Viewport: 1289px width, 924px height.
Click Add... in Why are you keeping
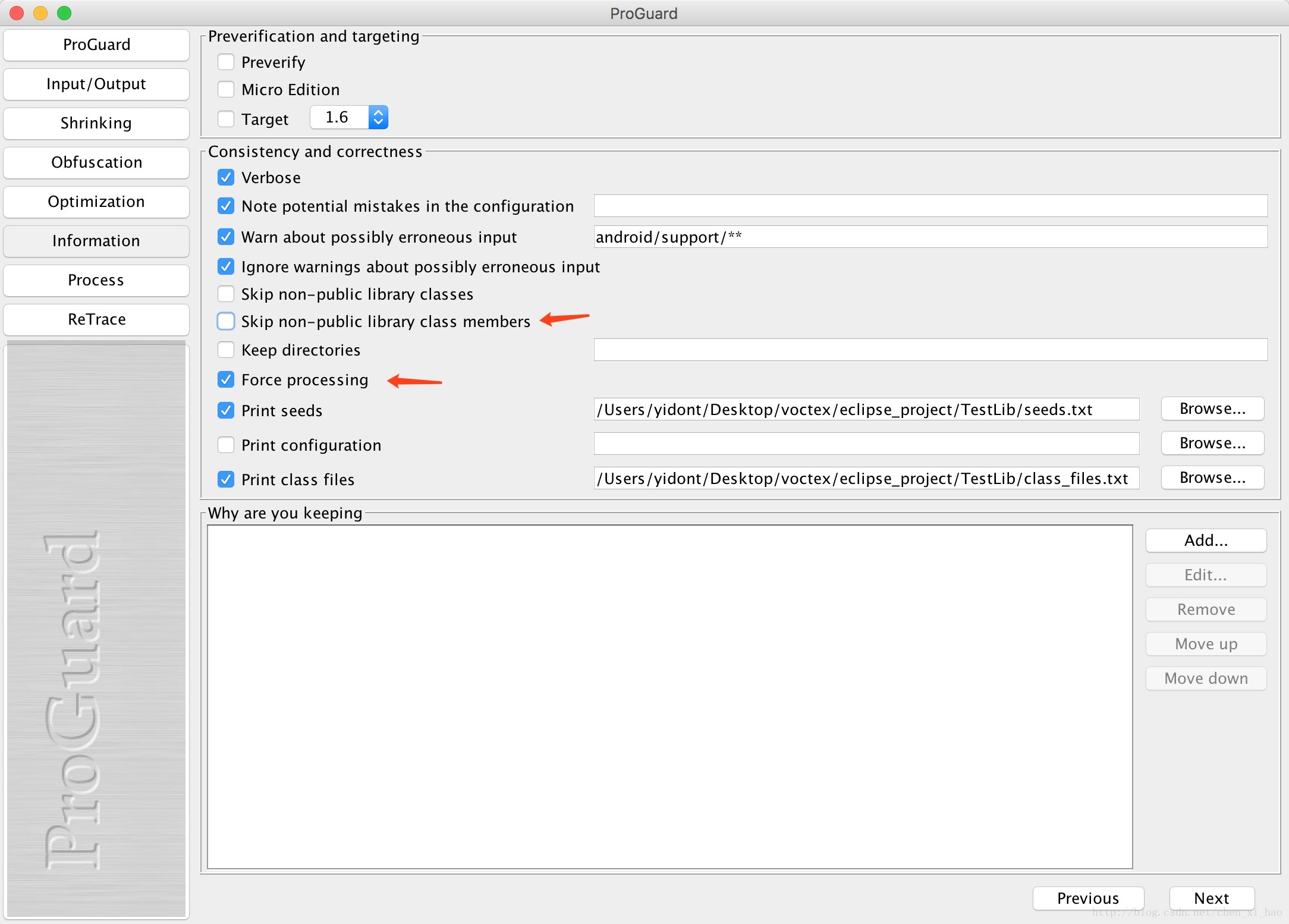click(x=1206, y=540)
